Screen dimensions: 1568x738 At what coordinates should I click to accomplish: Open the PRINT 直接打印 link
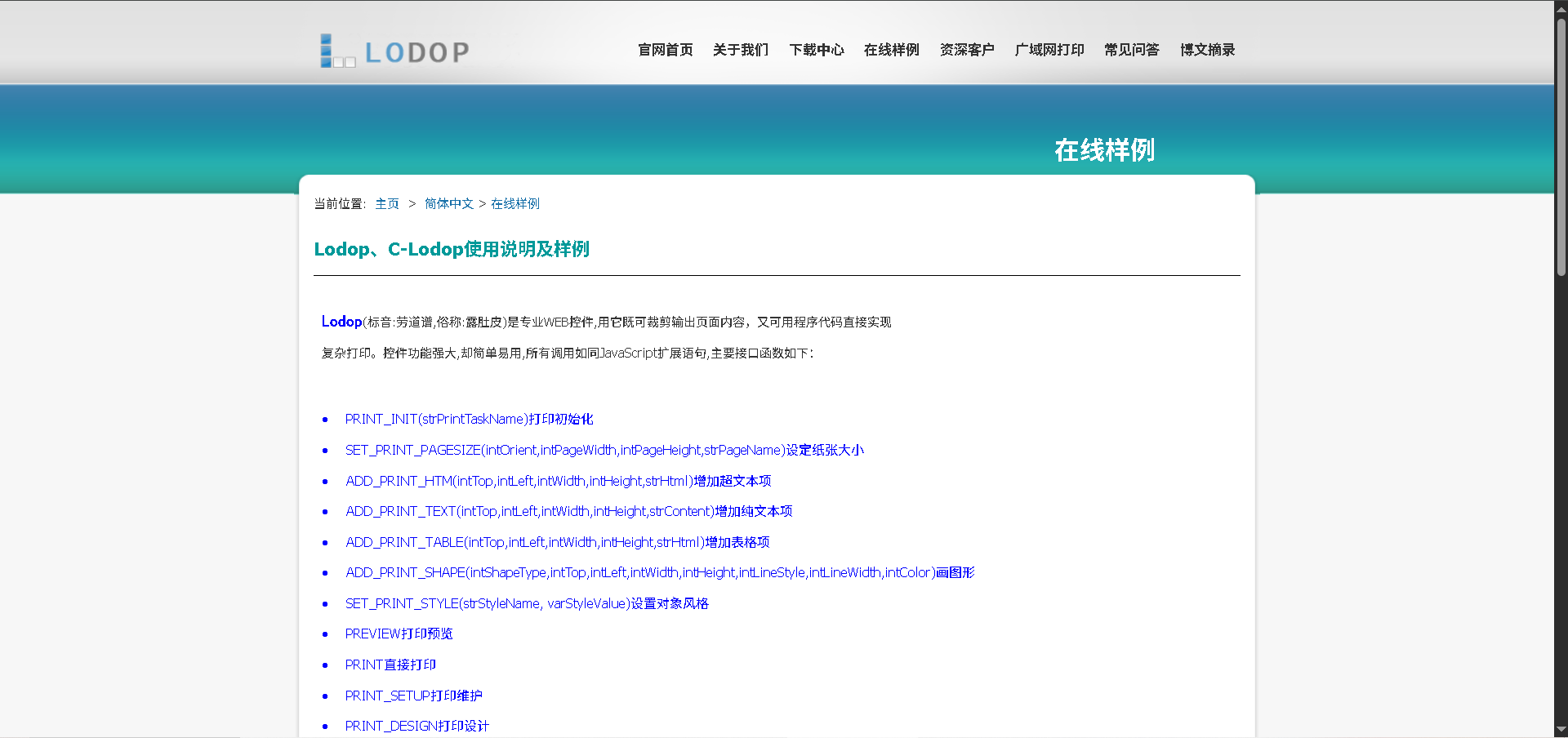pos(390,665)
